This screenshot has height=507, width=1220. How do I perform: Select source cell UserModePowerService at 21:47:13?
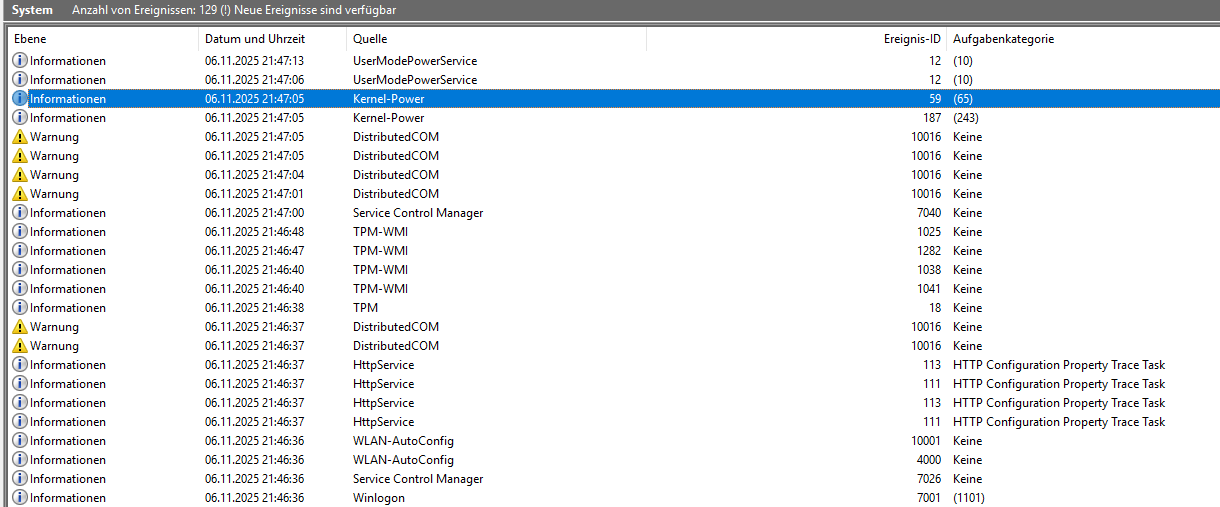(x=415, y=61)
